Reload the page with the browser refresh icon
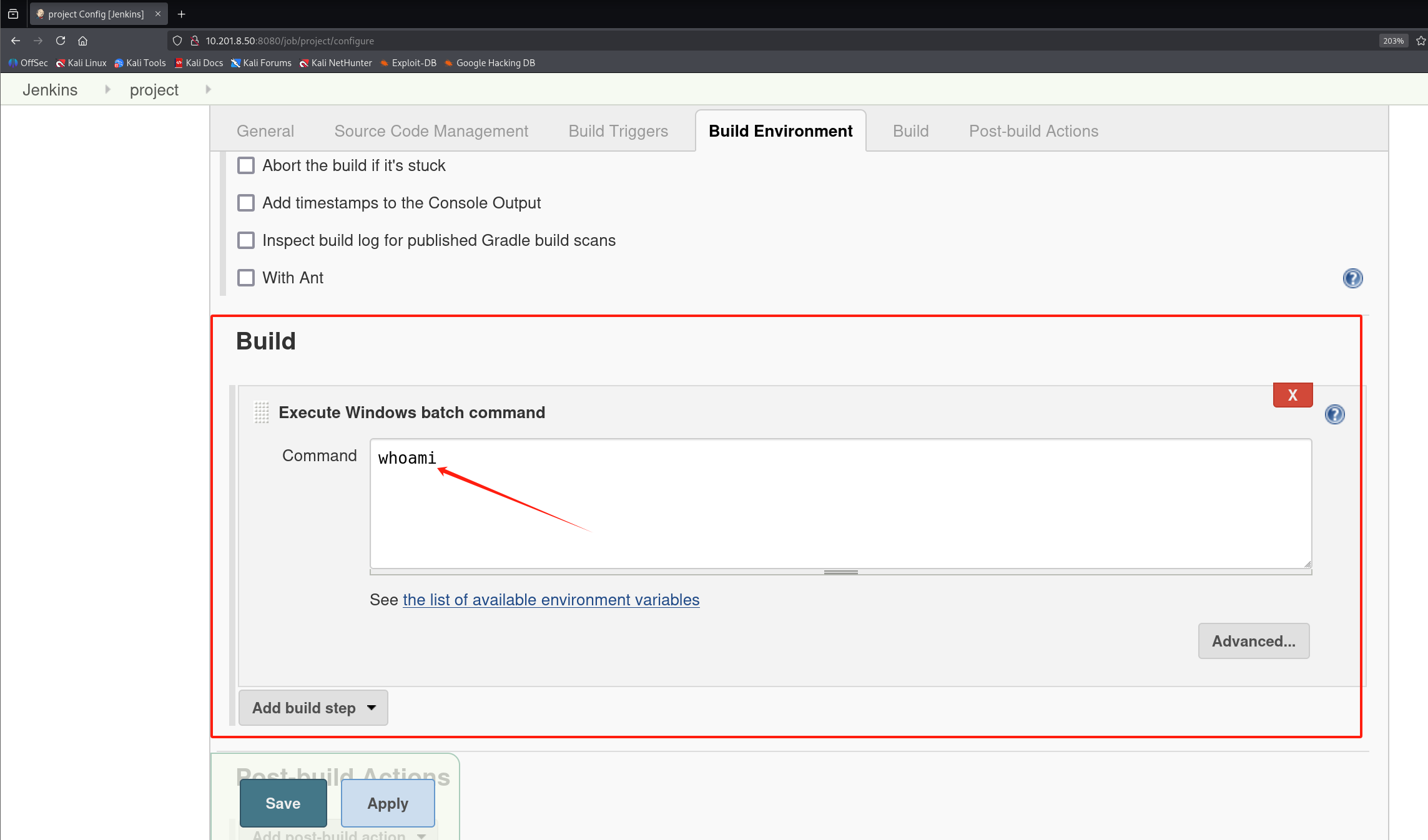Image resolution: width=1428 pixels, height=840 pixels. (61, 41)
